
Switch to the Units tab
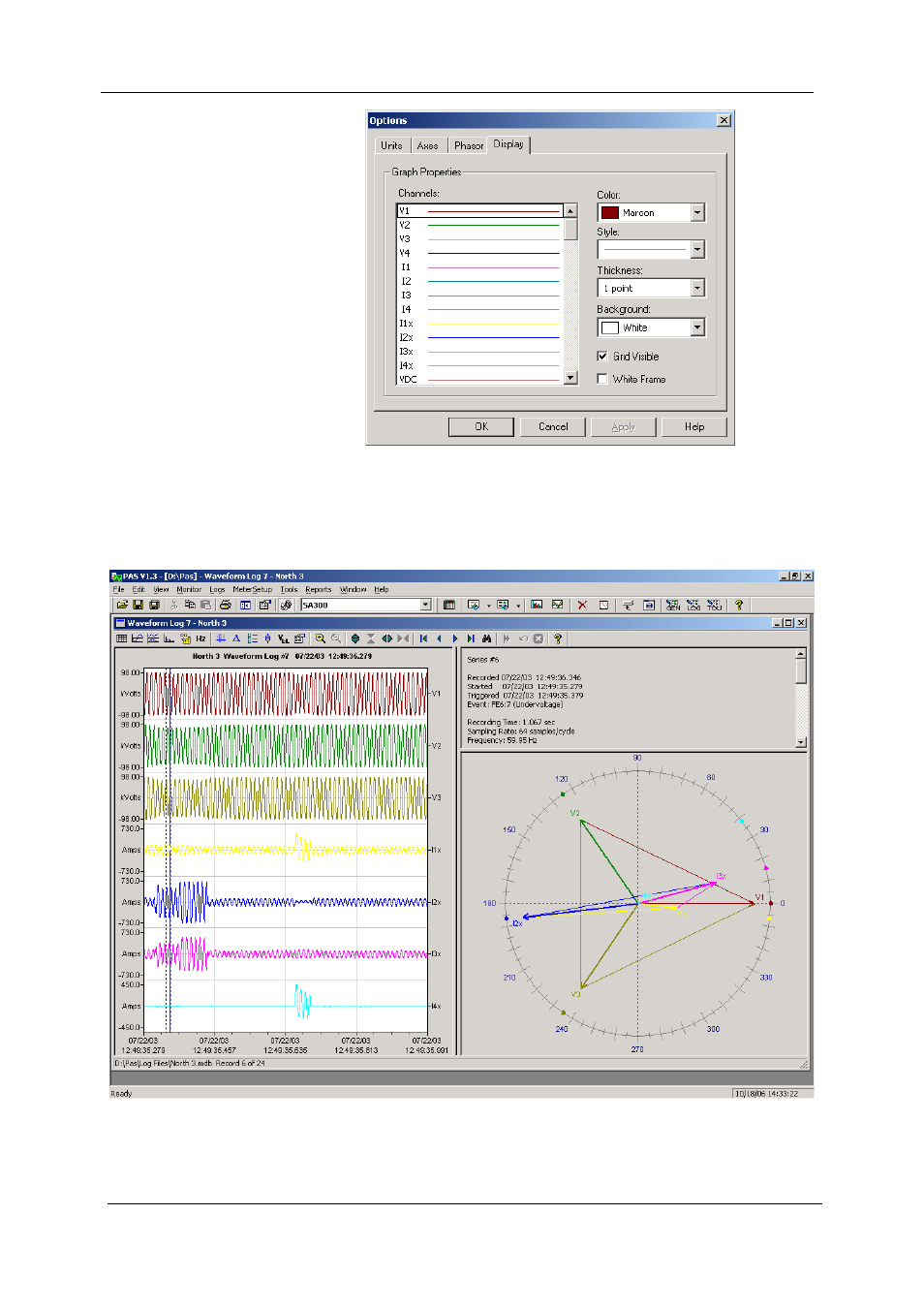click(391, 145)
